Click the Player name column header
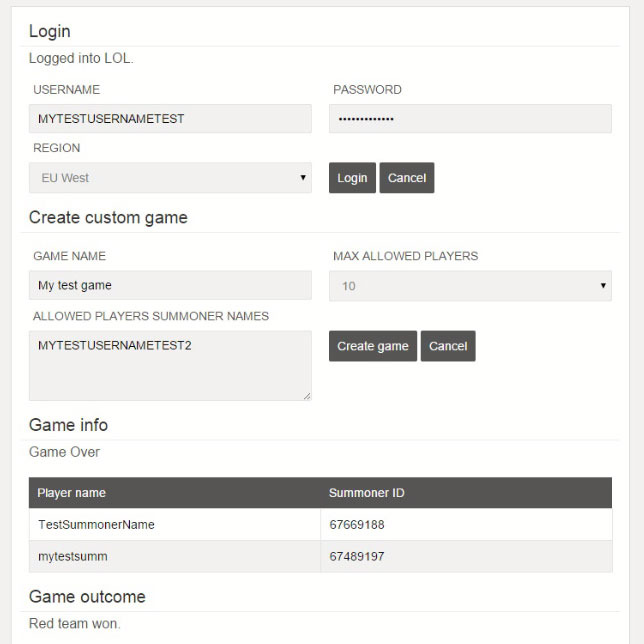 (72, 493)
